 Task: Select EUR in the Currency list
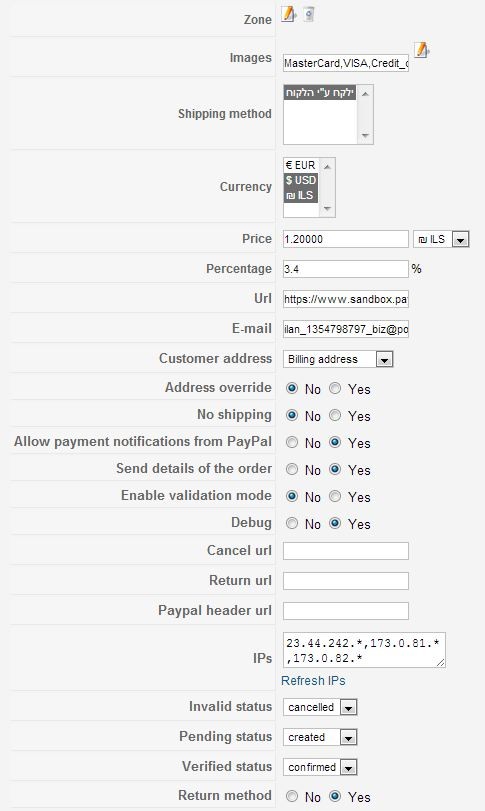click(300, 166)
